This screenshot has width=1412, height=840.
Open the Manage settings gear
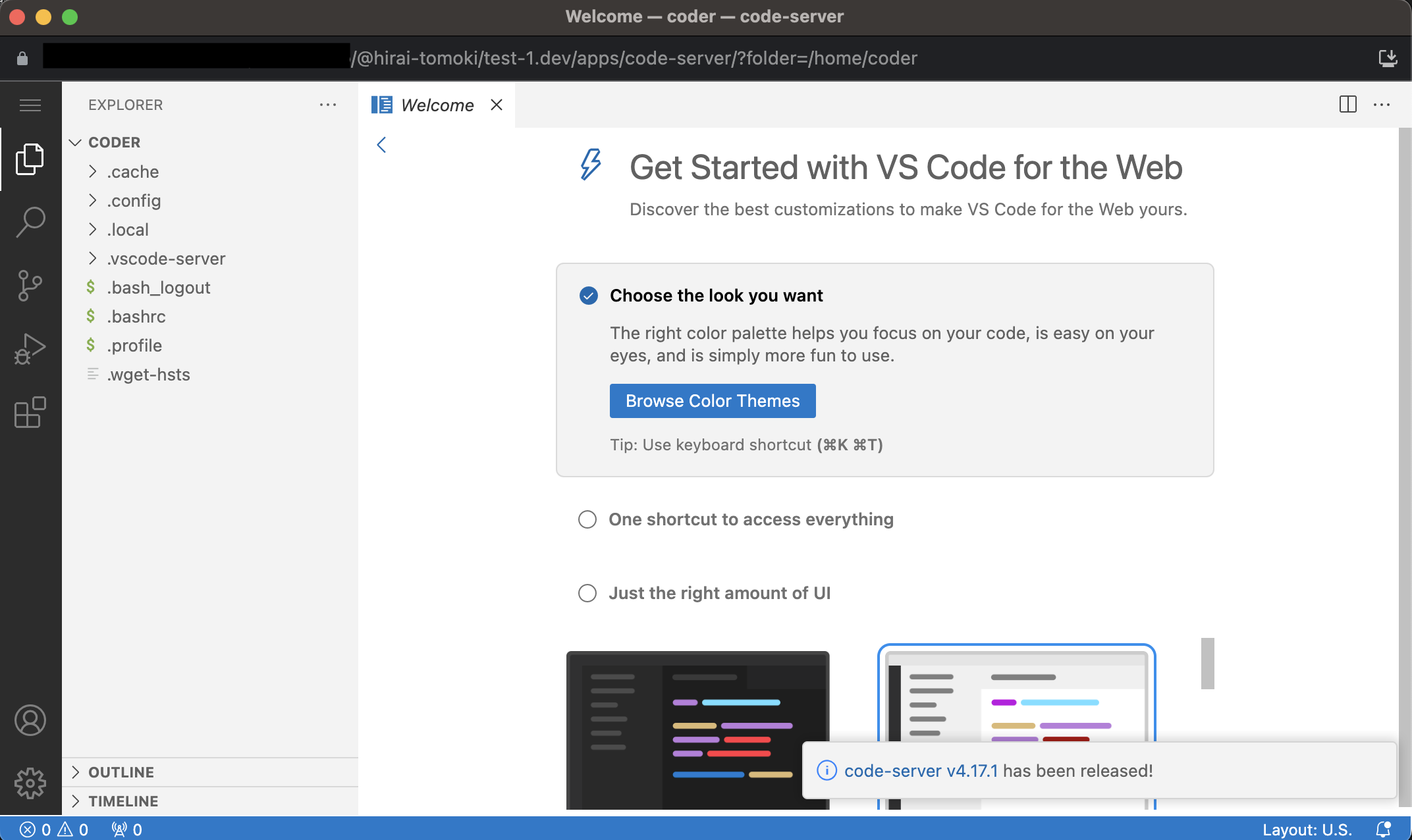click(x=30, y=783)
